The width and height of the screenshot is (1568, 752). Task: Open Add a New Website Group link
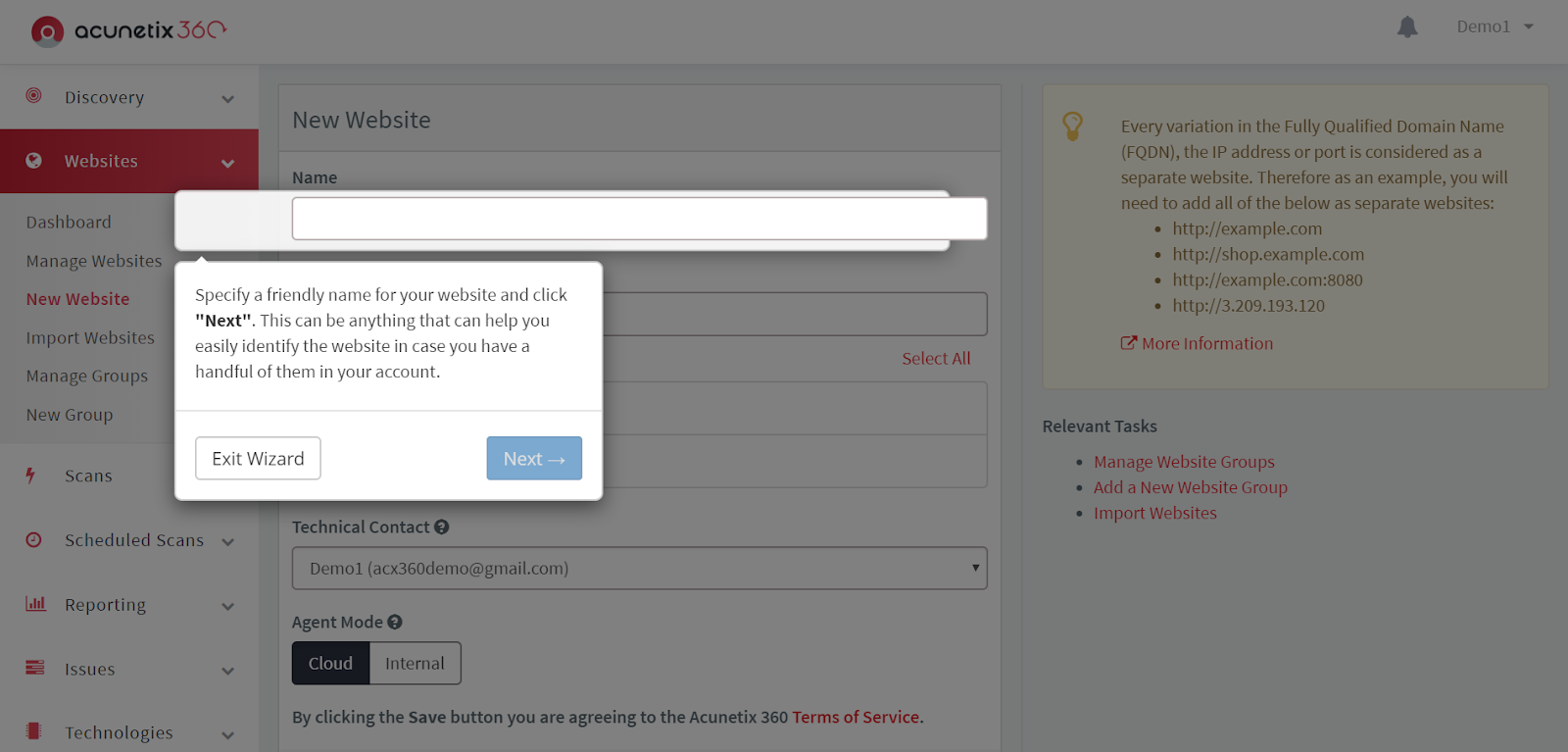coord(1191,487)
